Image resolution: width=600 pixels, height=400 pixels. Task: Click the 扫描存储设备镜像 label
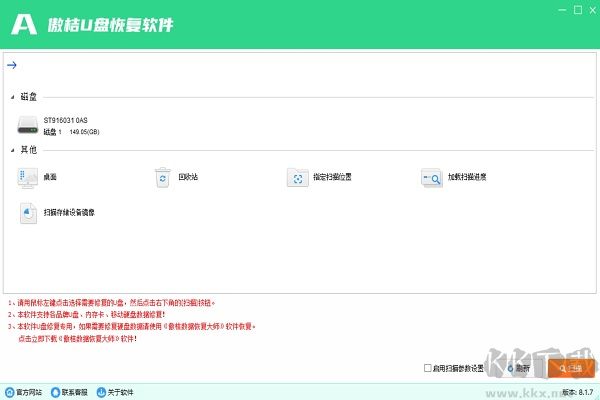coord(69,212)
